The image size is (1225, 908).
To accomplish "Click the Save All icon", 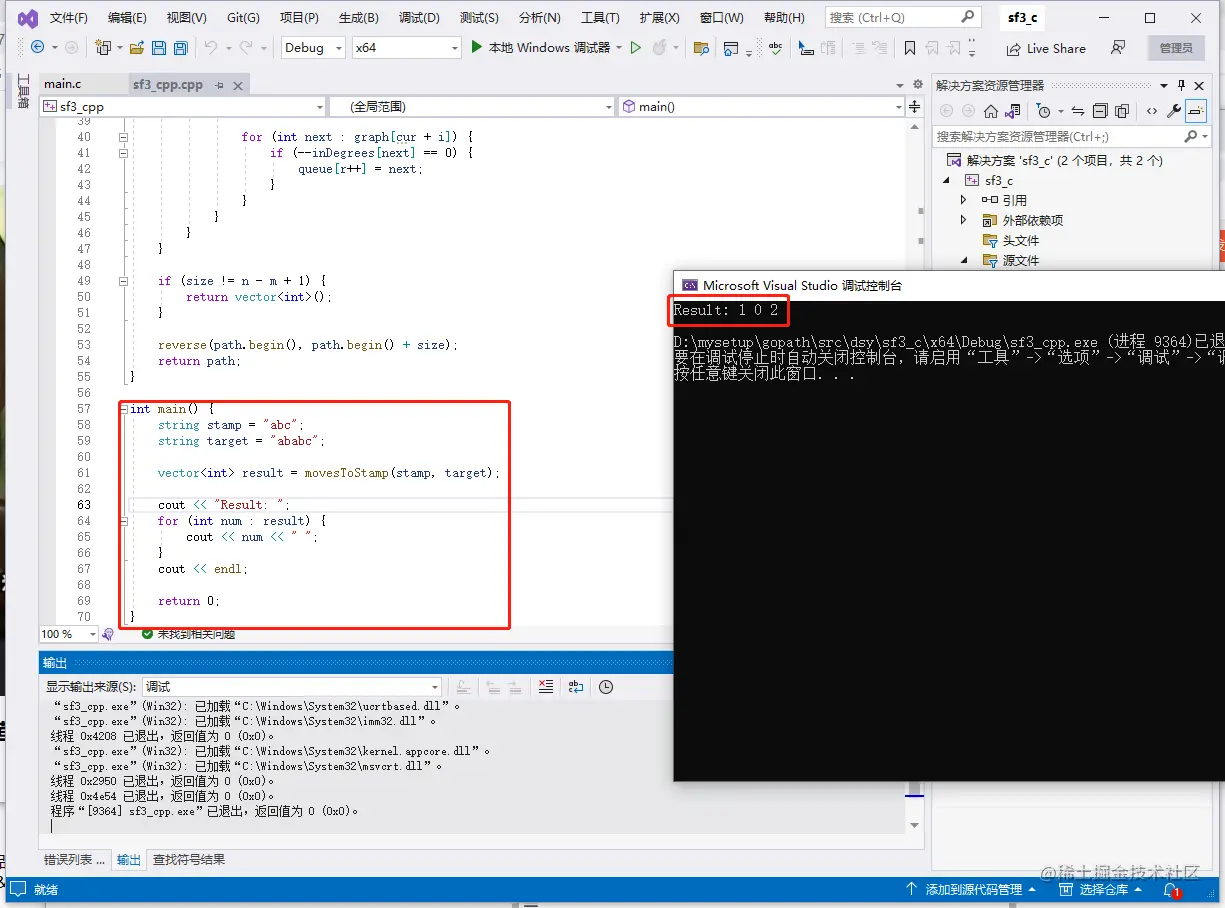I will coord(181,47).
